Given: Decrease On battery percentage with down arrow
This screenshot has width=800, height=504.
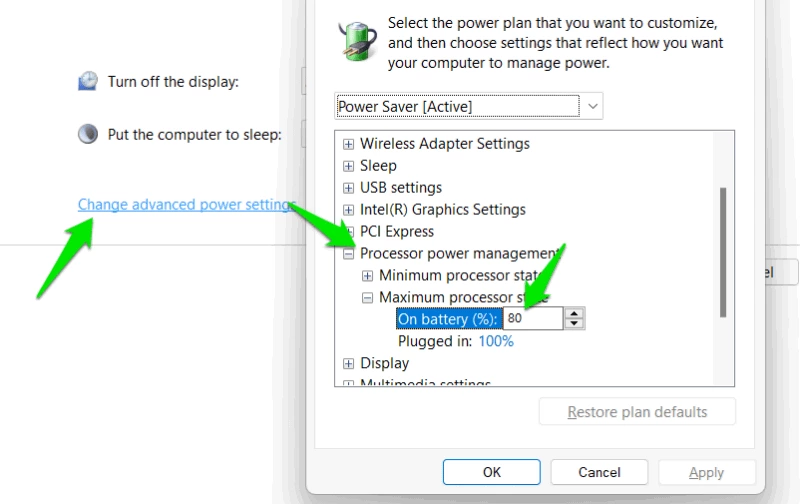Looking at the screenshot, I should pos(574,323).
